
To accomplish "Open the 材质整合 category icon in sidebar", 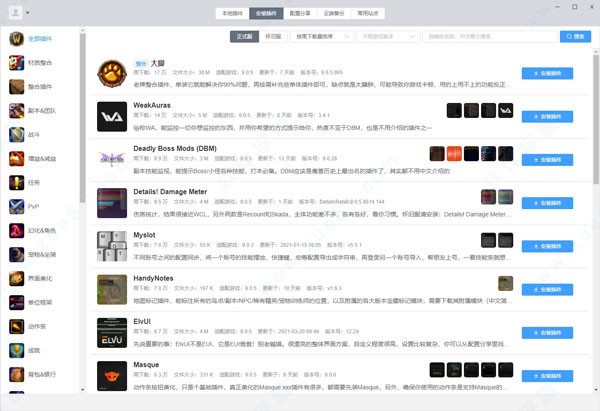I will pos(16,63).
